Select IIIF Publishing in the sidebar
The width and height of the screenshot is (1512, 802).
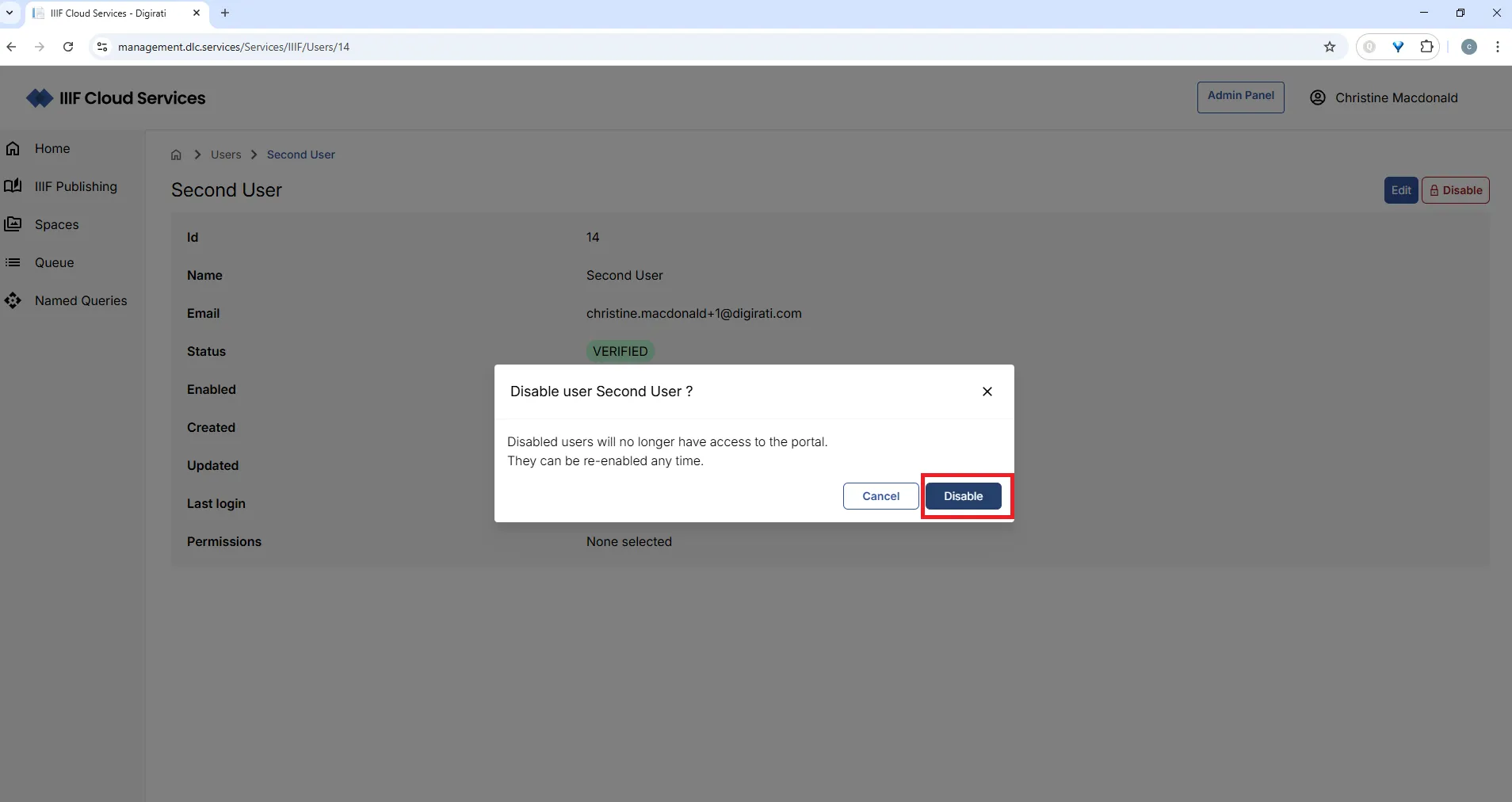75,186
